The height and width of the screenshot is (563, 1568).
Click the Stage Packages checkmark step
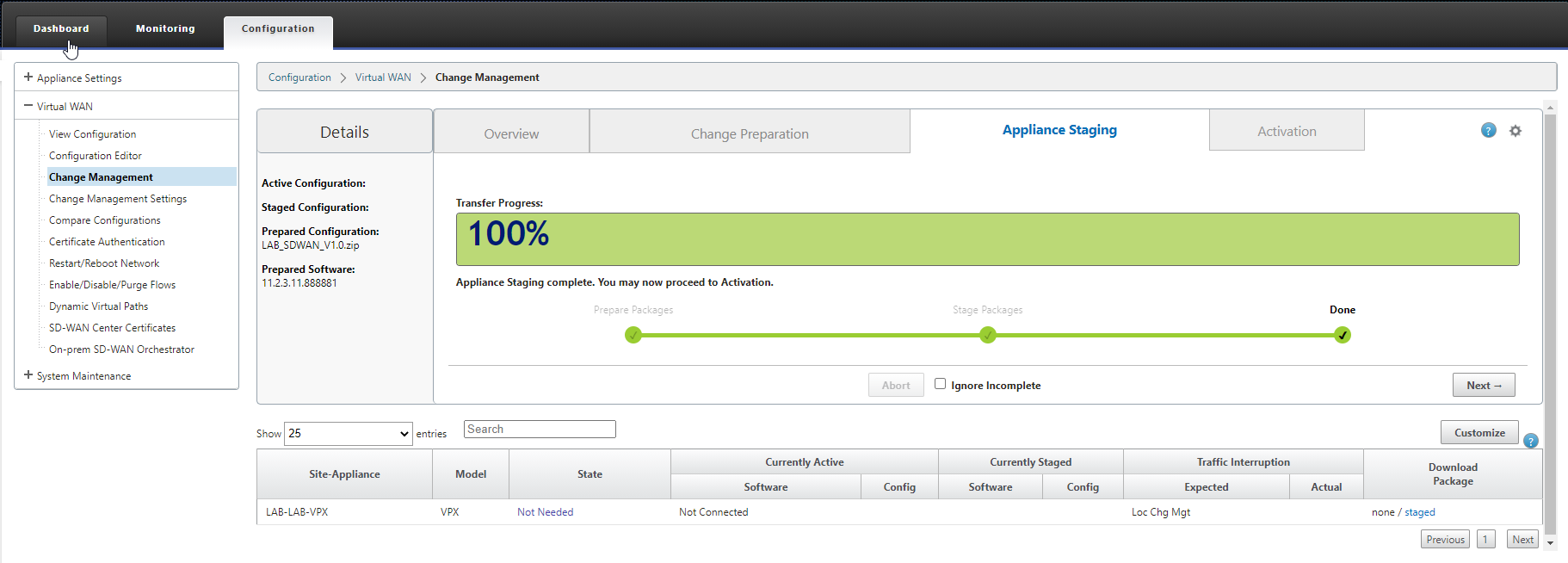988,336
